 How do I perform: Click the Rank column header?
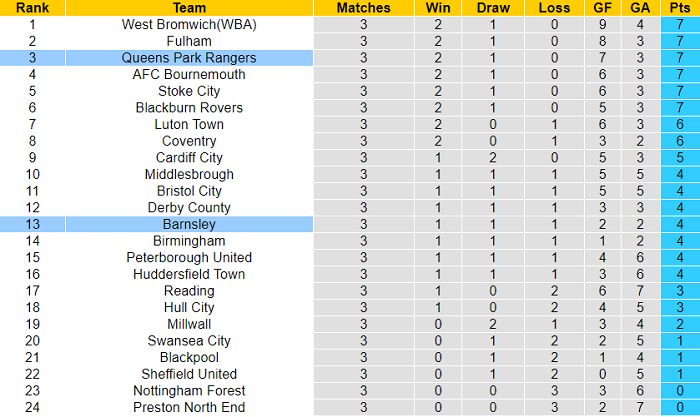(33, 7)
